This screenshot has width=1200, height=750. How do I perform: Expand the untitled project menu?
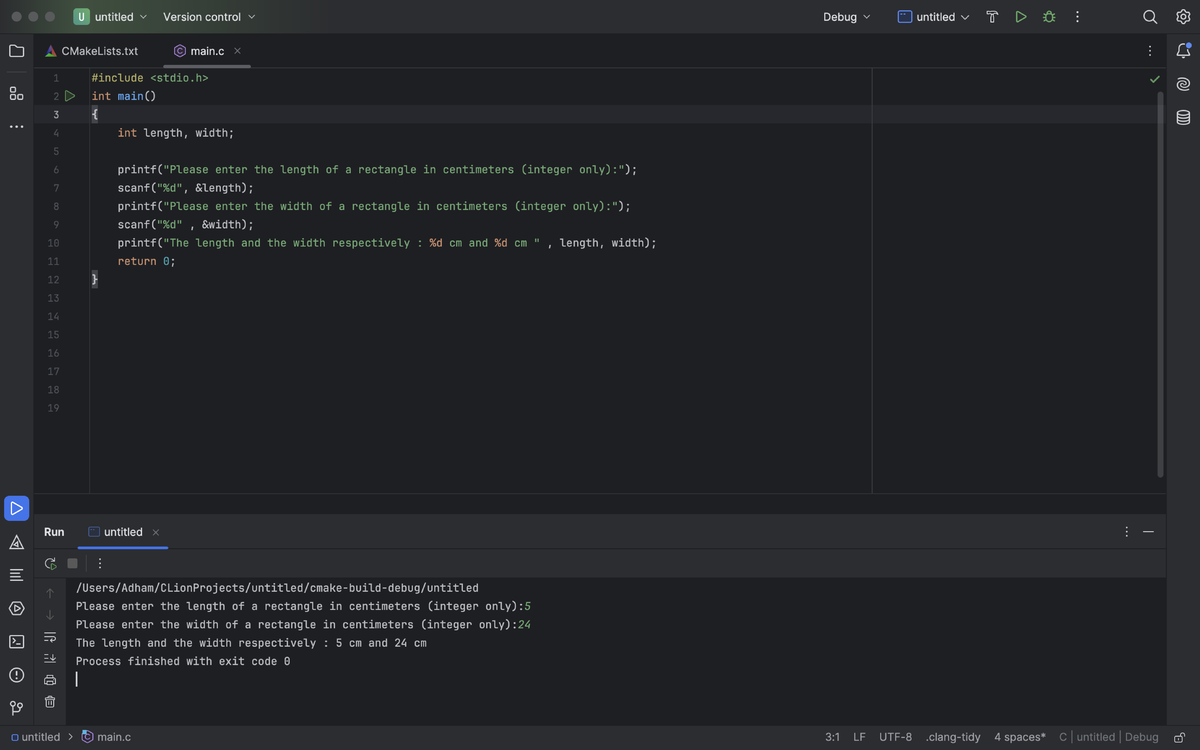110,16
